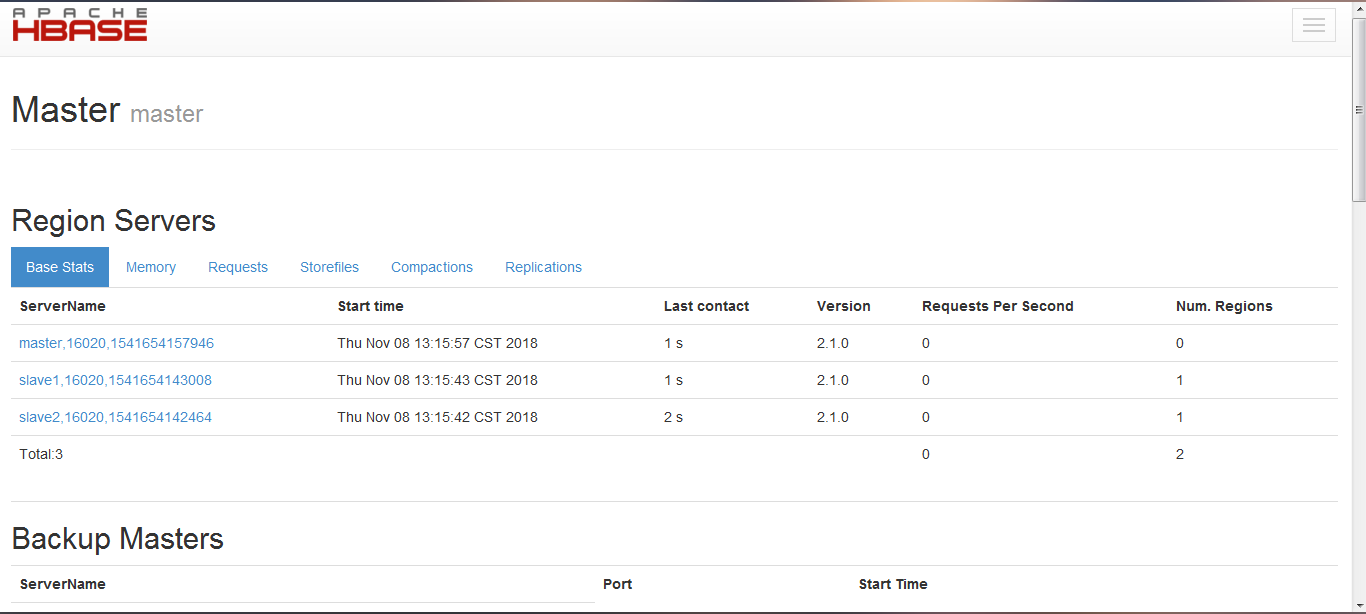Open region server master,16020,1541654157946 link

[116, 343]
